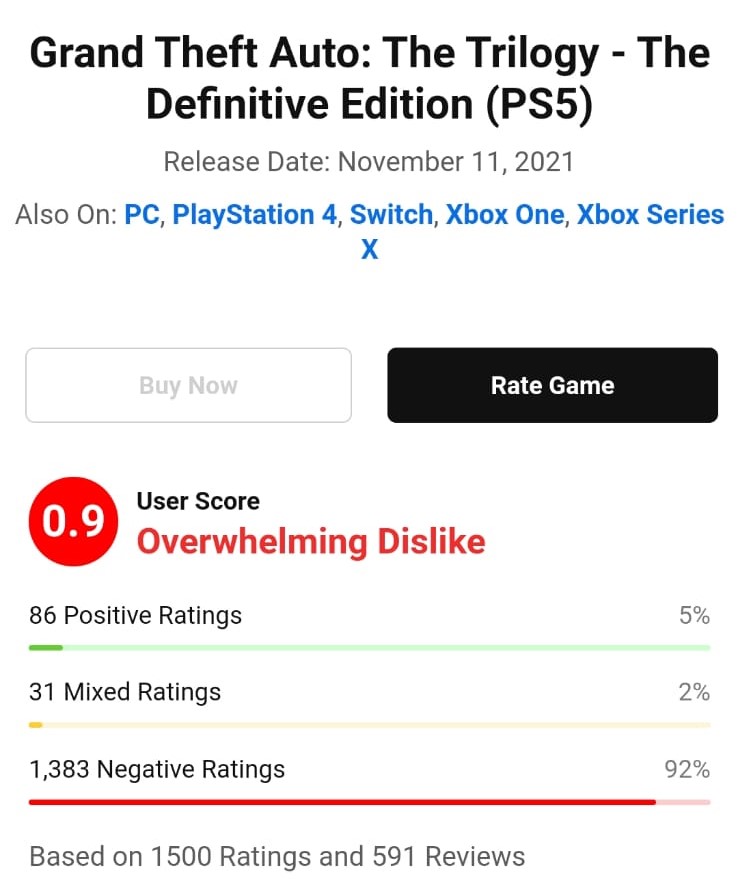Click the Rate Game button
The image size is (738, 895).
[552, 385]
